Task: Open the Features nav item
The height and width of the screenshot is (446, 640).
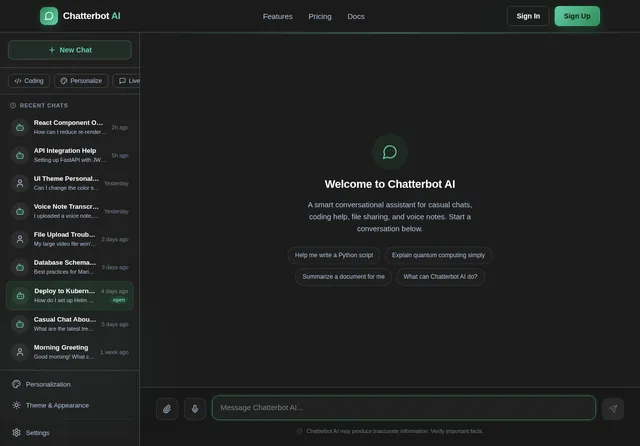Action: click(278, 16)
